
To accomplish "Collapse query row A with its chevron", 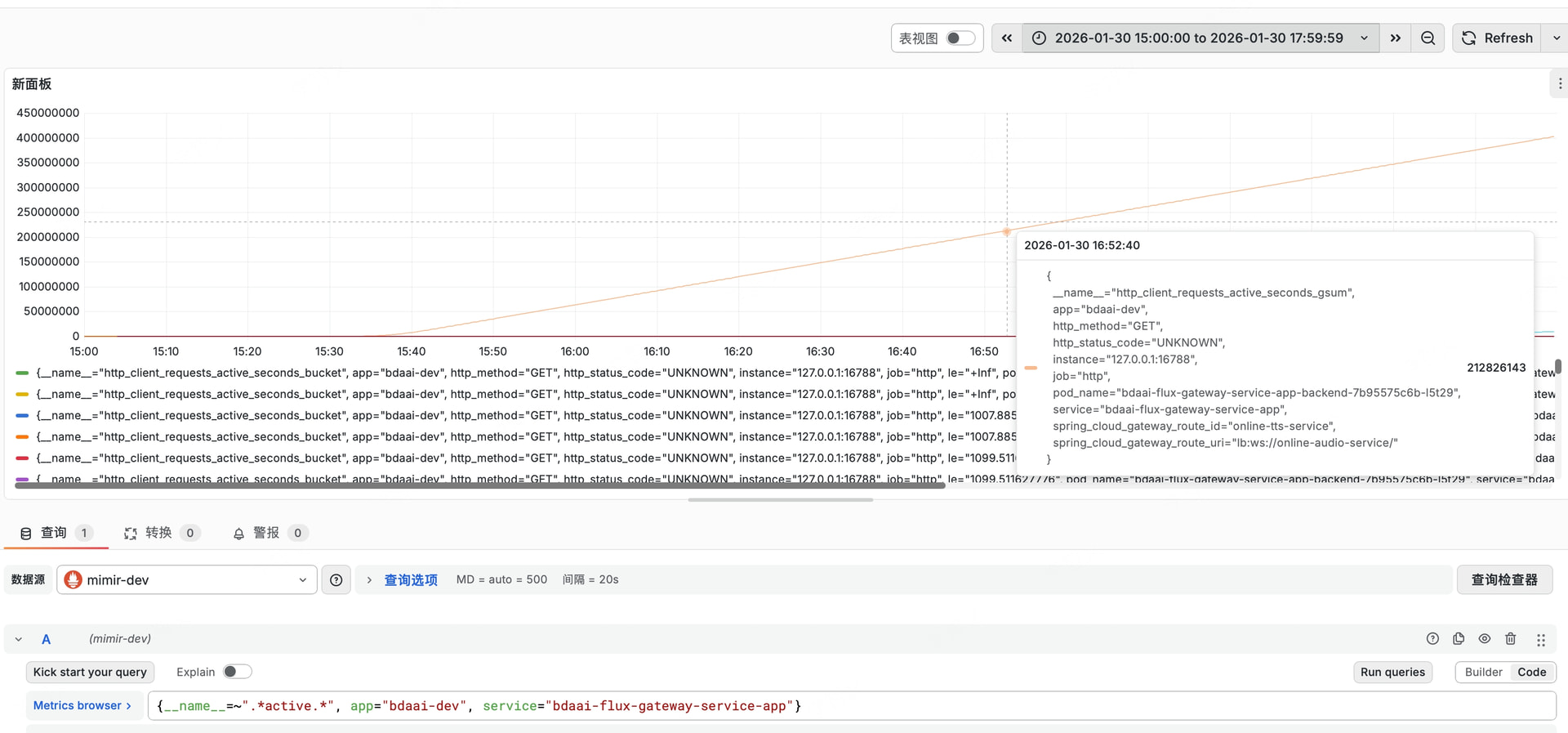I will point(19,639).
